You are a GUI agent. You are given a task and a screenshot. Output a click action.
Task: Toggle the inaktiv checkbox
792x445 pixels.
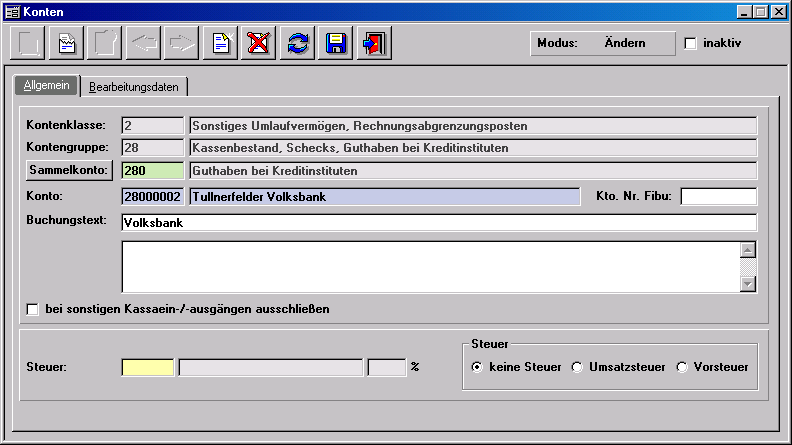coord(690,44)
